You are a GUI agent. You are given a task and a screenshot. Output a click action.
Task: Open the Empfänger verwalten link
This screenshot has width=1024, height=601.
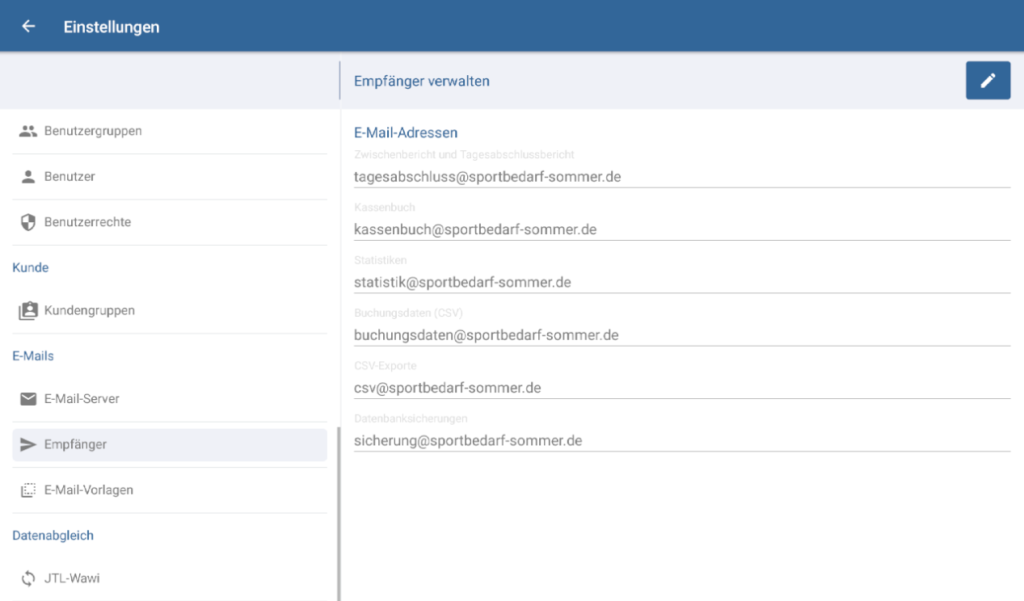click(x=420, y=81)
